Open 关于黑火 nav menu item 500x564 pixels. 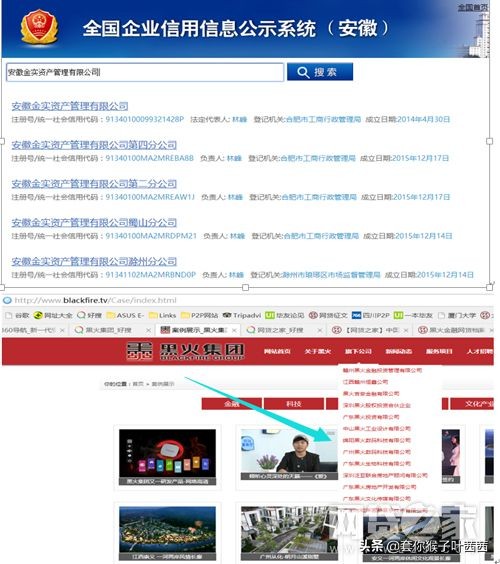[x=318, y=351]
